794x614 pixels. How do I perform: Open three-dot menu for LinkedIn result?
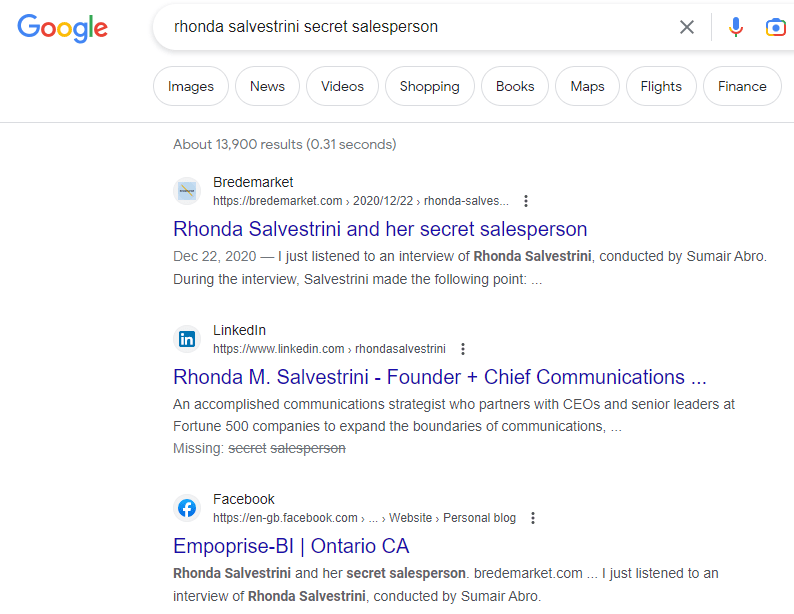pos(463,349)
